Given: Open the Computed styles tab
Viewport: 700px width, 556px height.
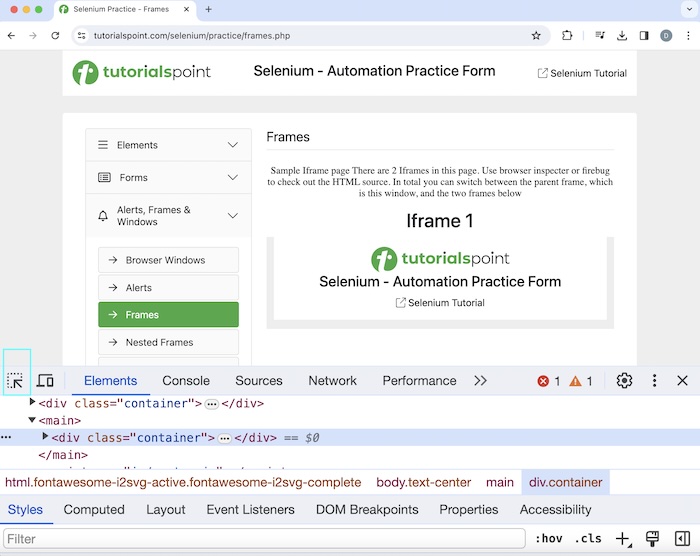Looking at the screenshot, I should (x=94, y=510).
